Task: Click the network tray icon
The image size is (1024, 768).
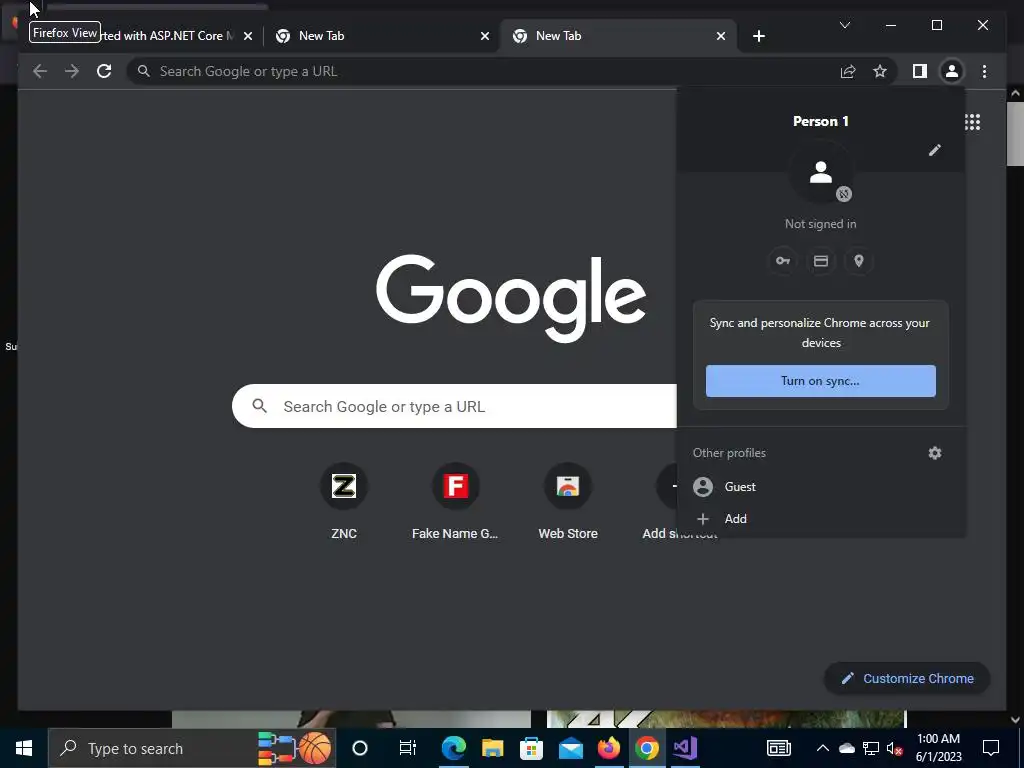Action: (x=871, y=748)
